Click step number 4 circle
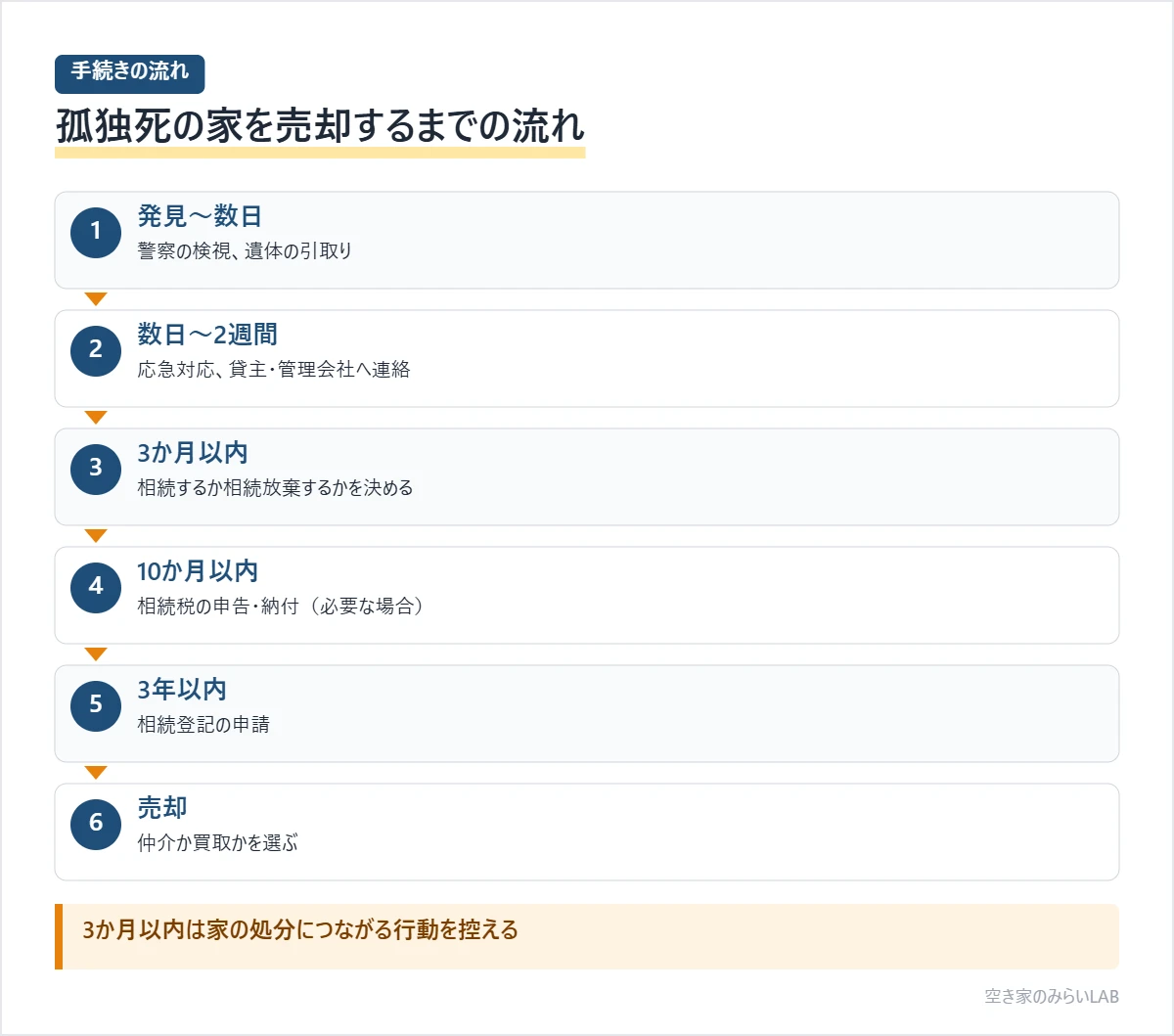Viewport: 1174px width, 1036px height. pyautogui.click(x=96, y=586)
